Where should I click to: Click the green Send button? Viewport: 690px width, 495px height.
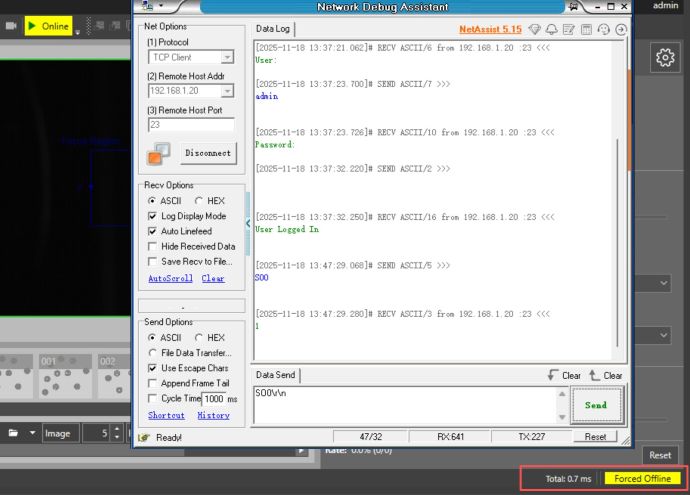(x=596, y=405)
